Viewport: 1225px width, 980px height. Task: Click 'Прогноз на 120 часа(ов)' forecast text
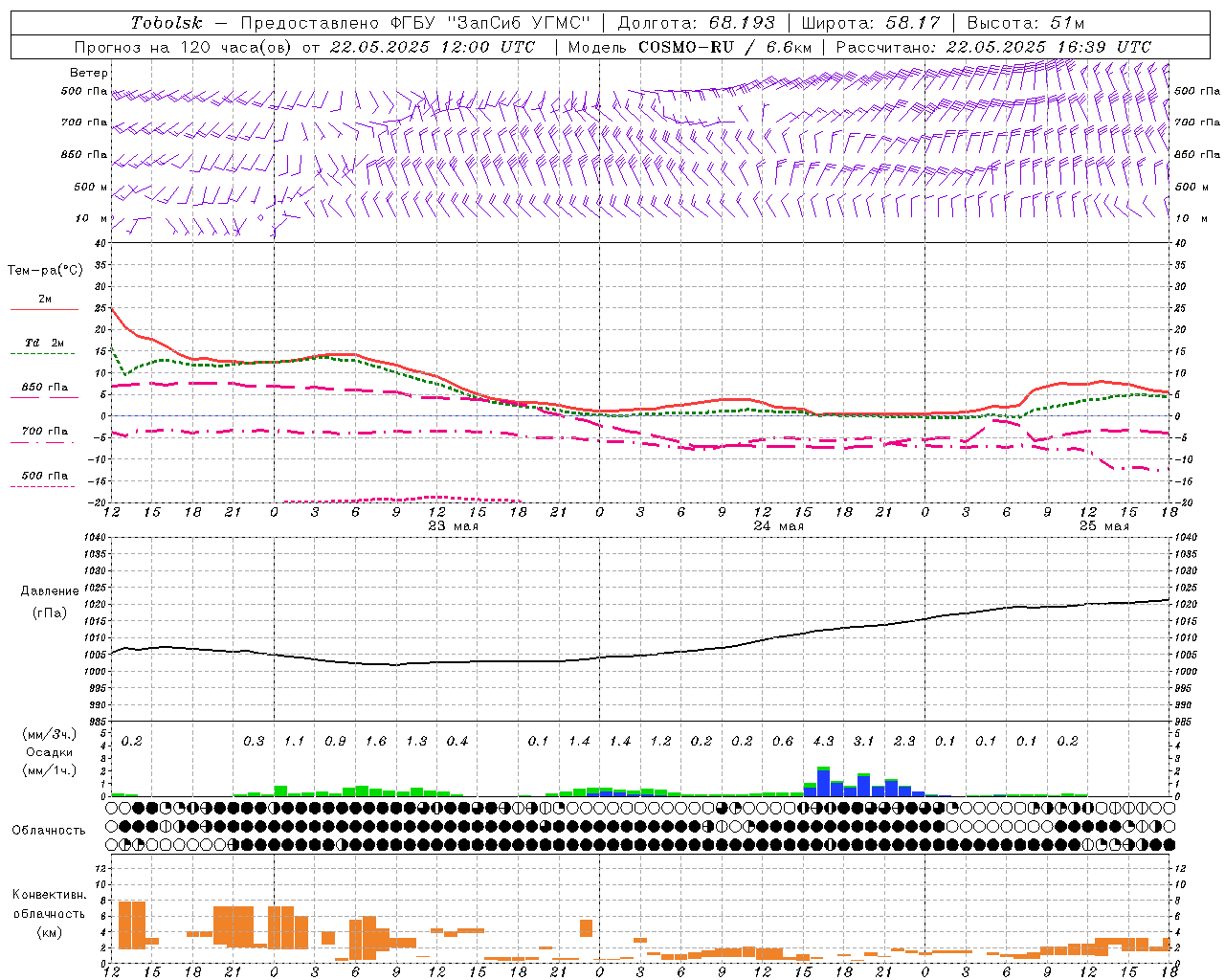pyautogui.click(x=183, y=47)
